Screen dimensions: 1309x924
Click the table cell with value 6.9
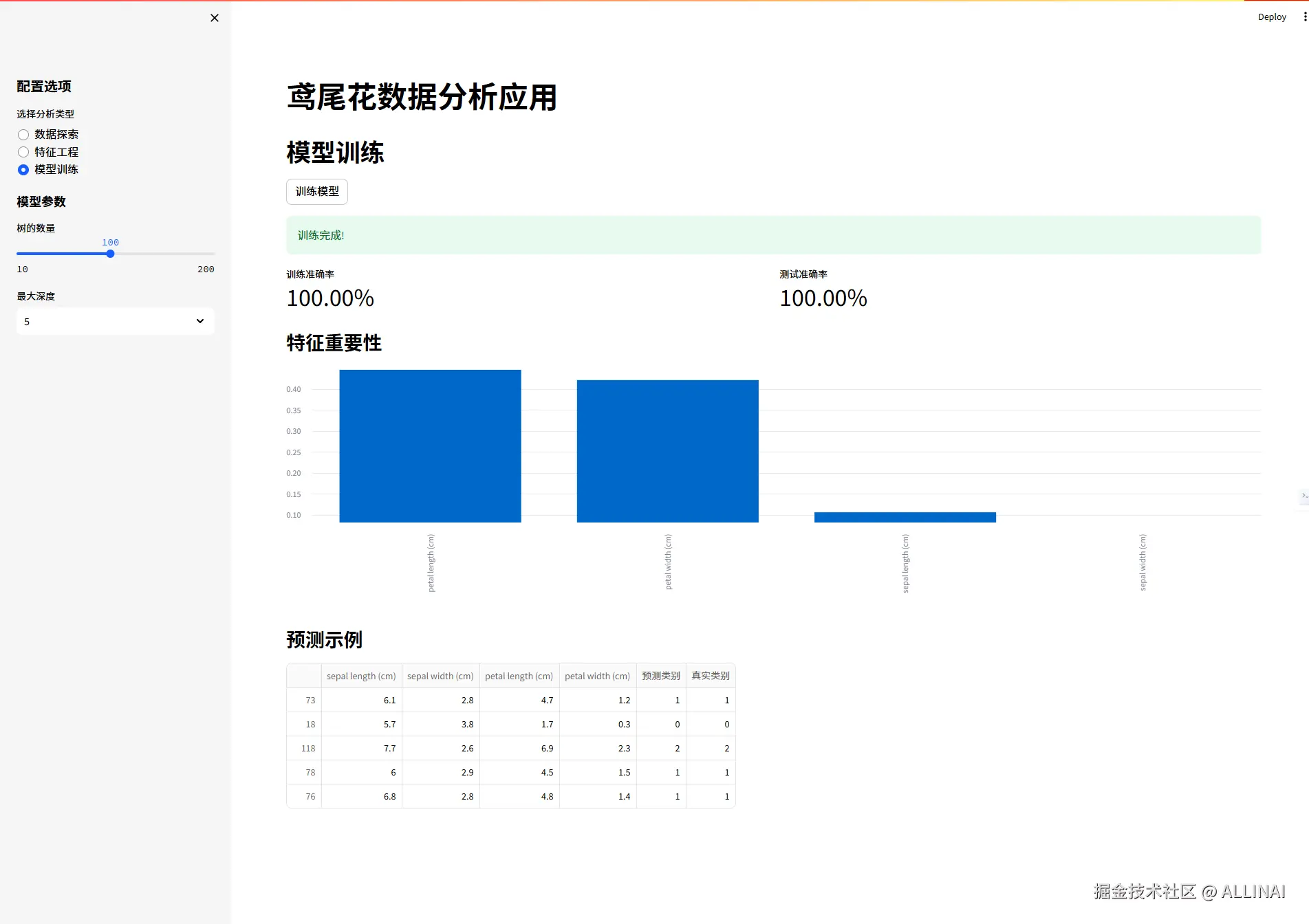(519, 748)
